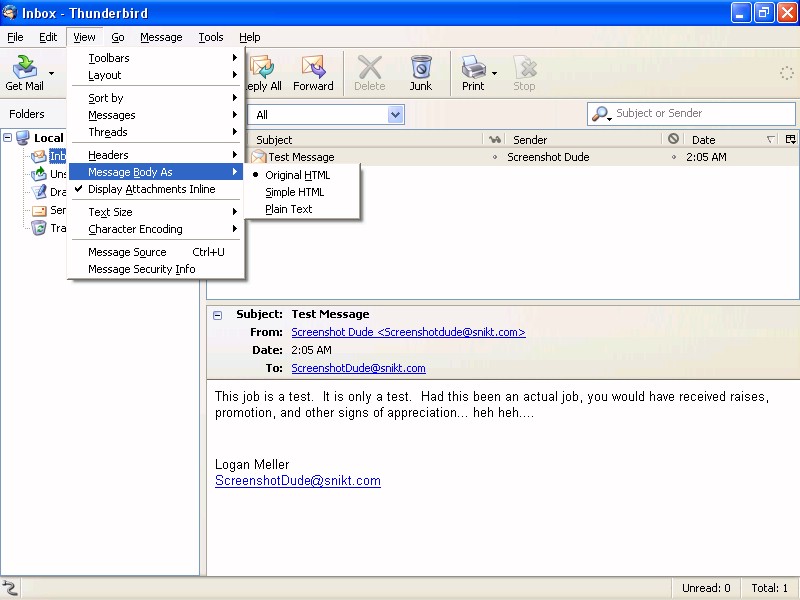Click the Subject or Sender search field
The height and width of the screenshot is (600, 800).
pyautogui.click(x=691, y=113)
